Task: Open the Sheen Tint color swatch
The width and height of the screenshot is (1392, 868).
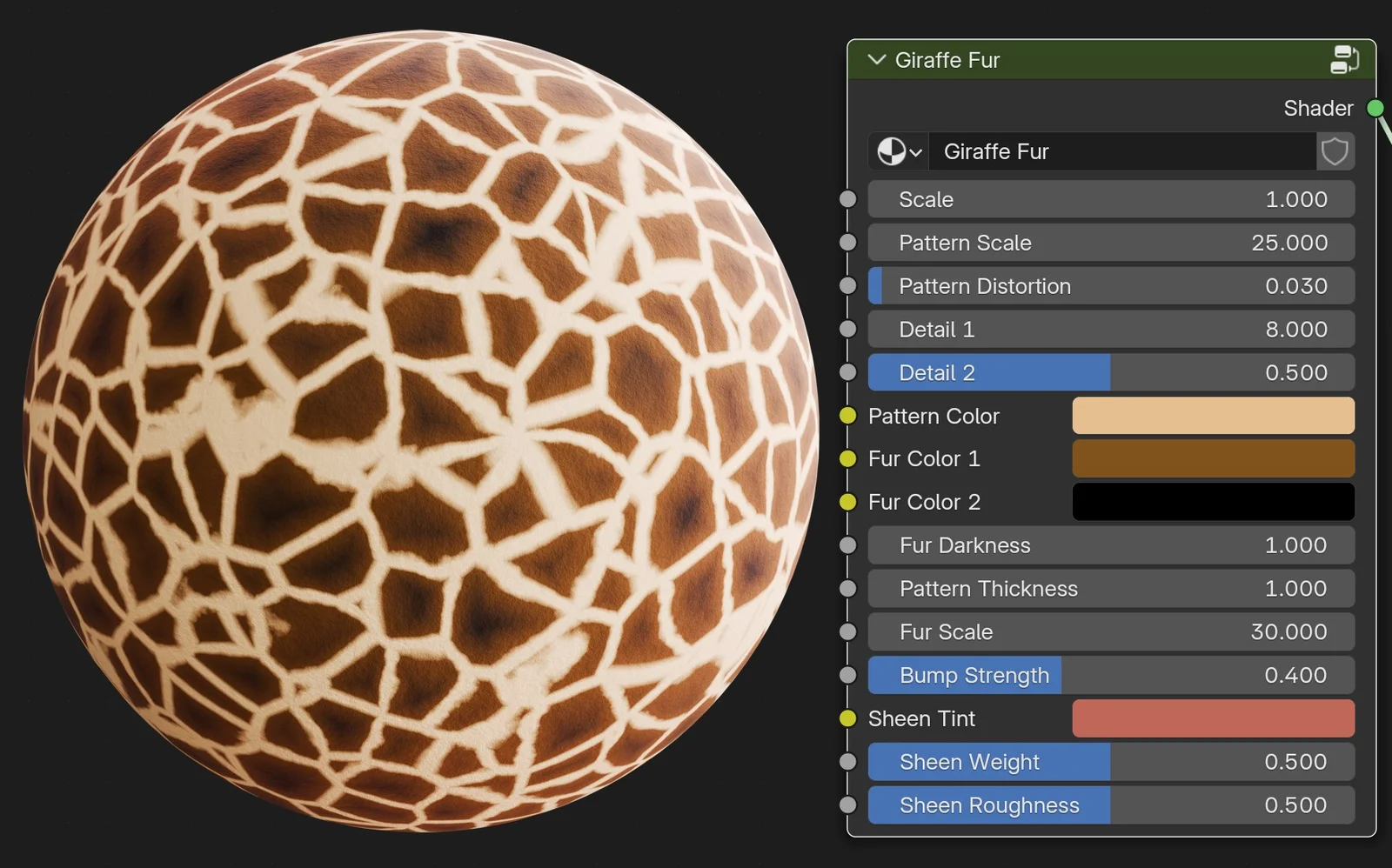Action: click(x=1213, y=718)
